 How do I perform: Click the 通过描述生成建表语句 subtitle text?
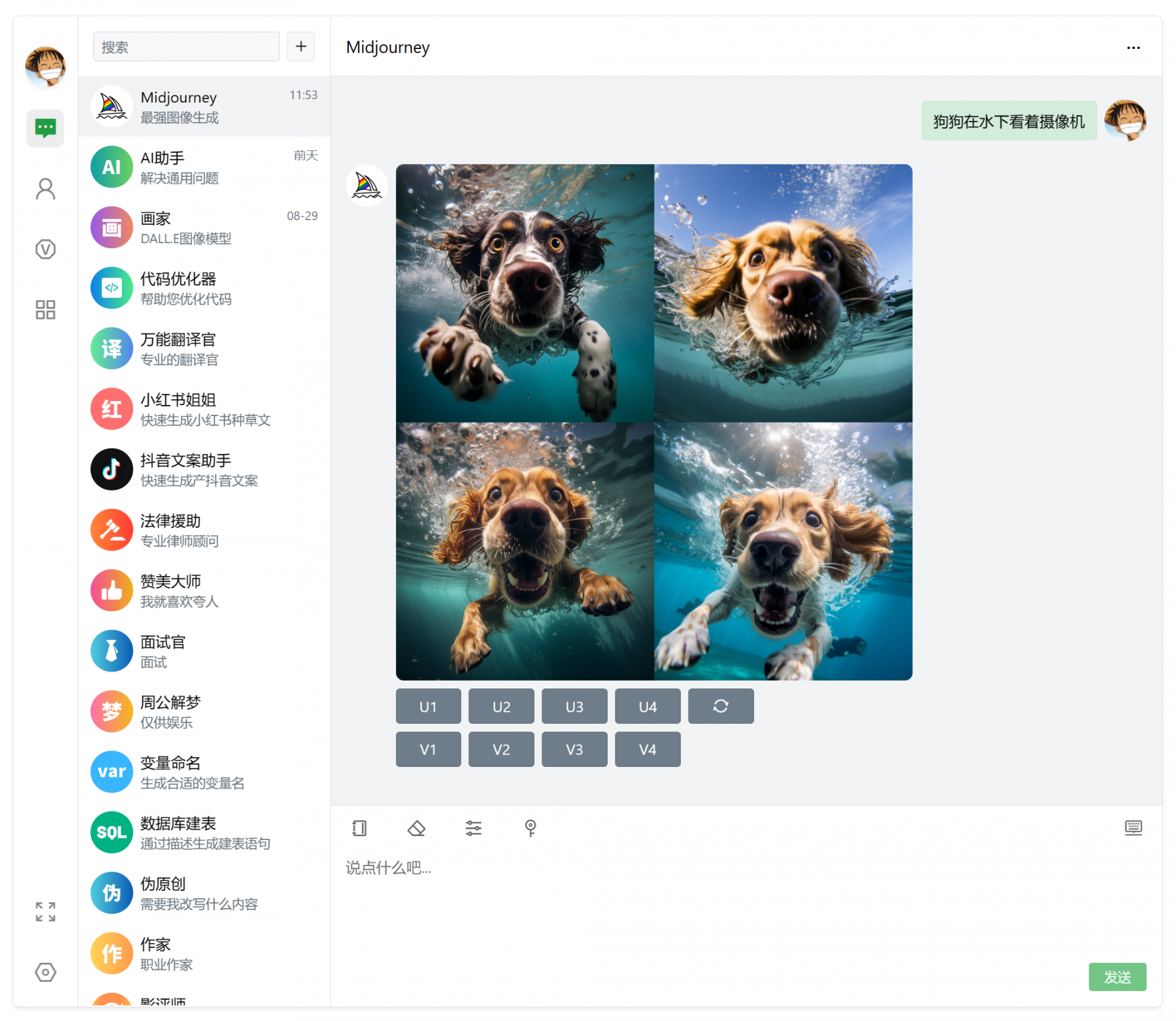205,844
